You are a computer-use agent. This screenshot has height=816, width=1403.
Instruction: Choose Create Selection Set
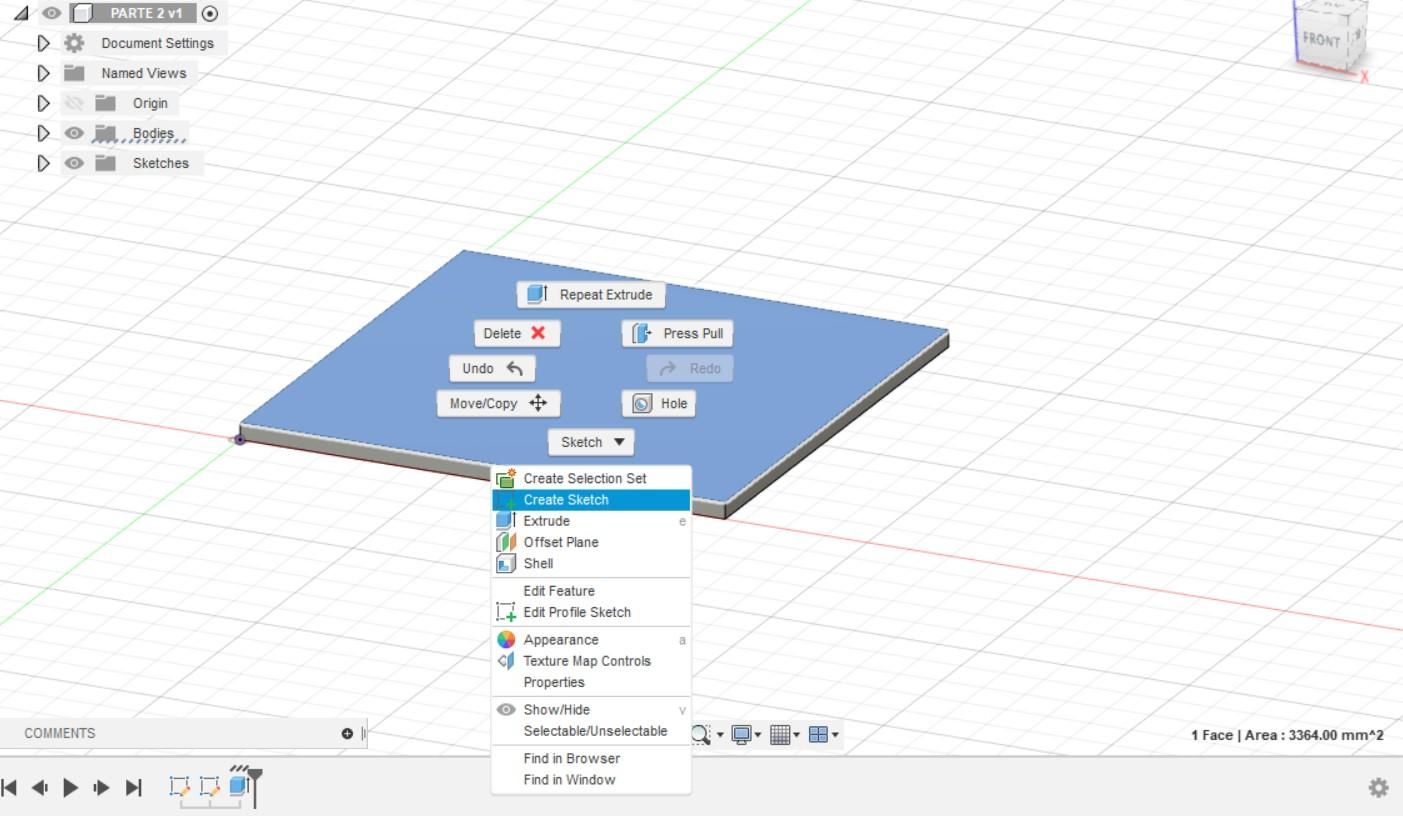[591, 478]
